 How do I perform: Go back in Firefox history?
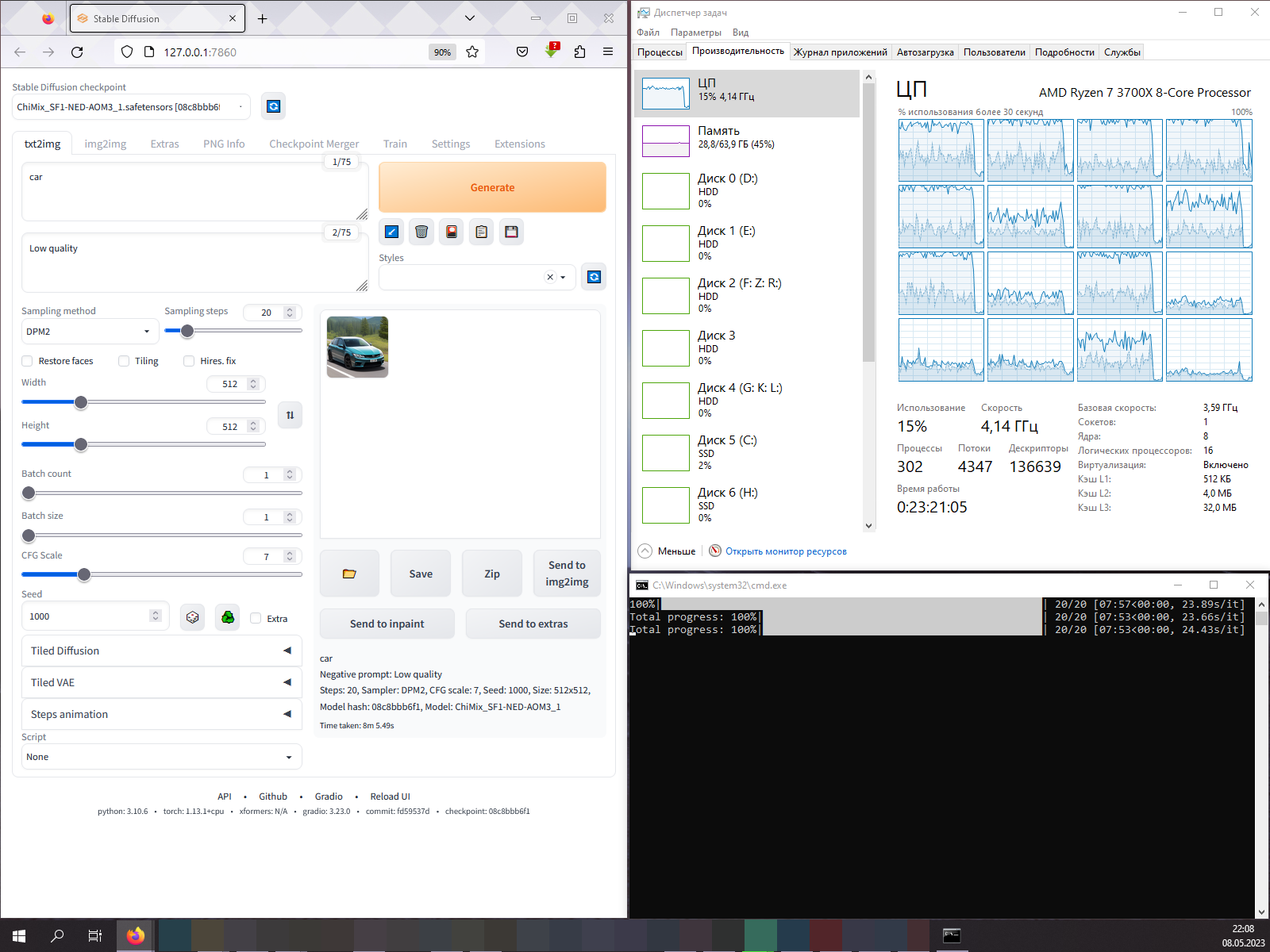click(20, 52)
